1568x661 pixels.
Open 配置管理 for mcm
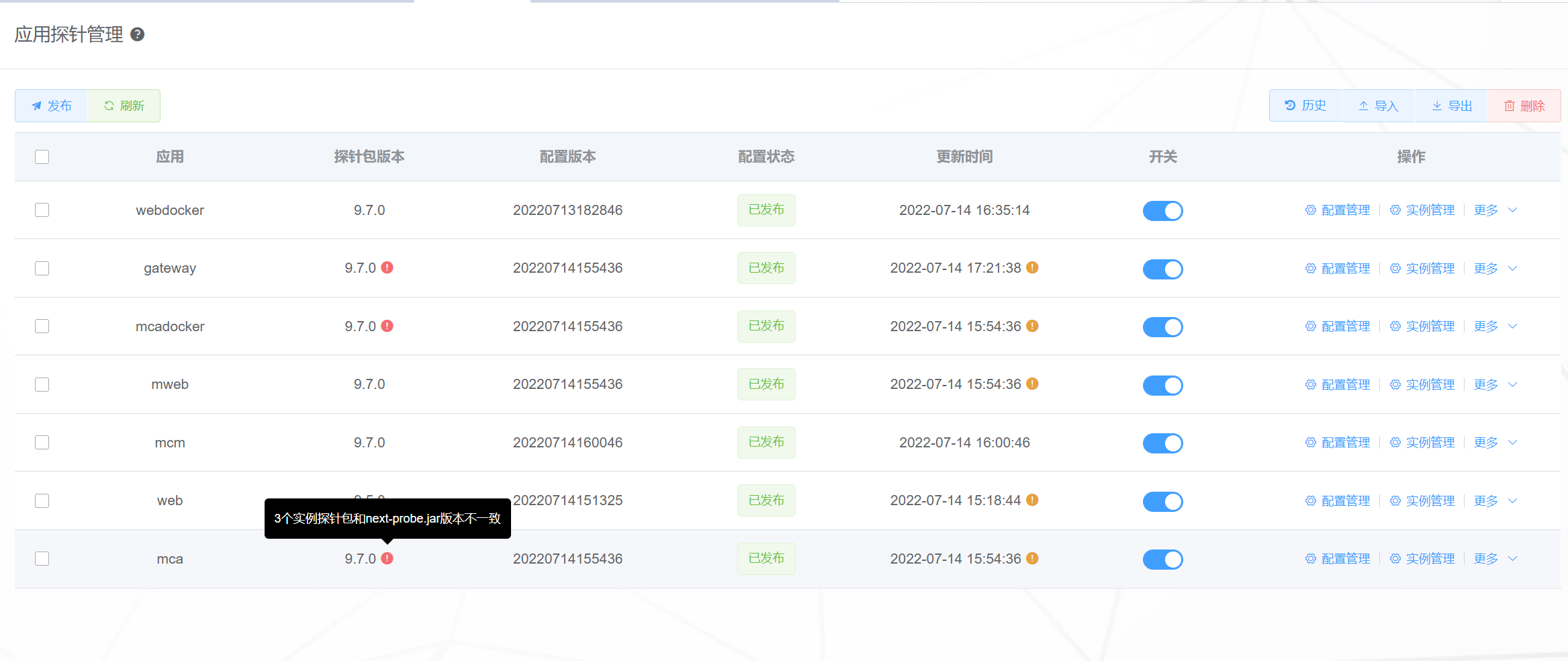1338,443
